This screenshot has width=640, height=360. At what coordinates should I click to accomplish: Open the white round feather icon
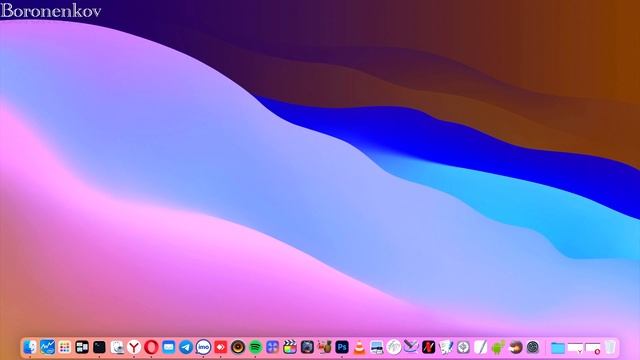[394, 347]
